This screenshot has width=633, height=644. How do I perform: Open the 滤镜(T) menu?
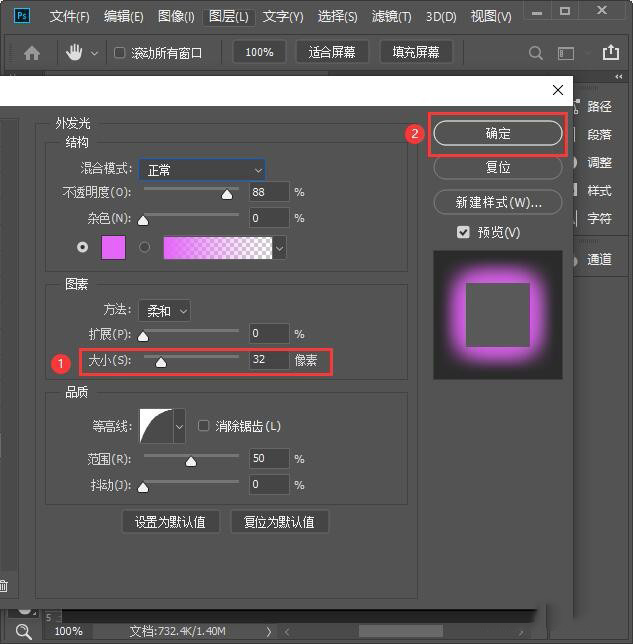coord(391,16)
